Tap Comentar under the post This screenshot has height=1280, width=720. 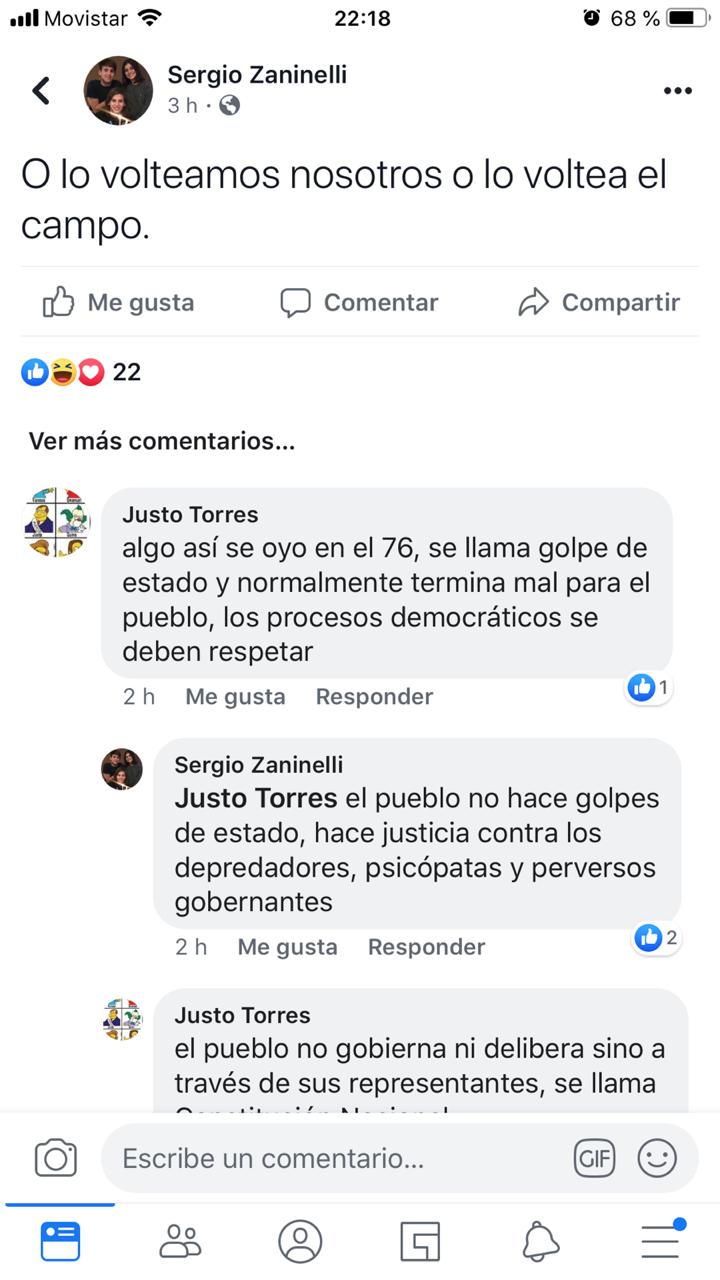(x=359, y=302)
